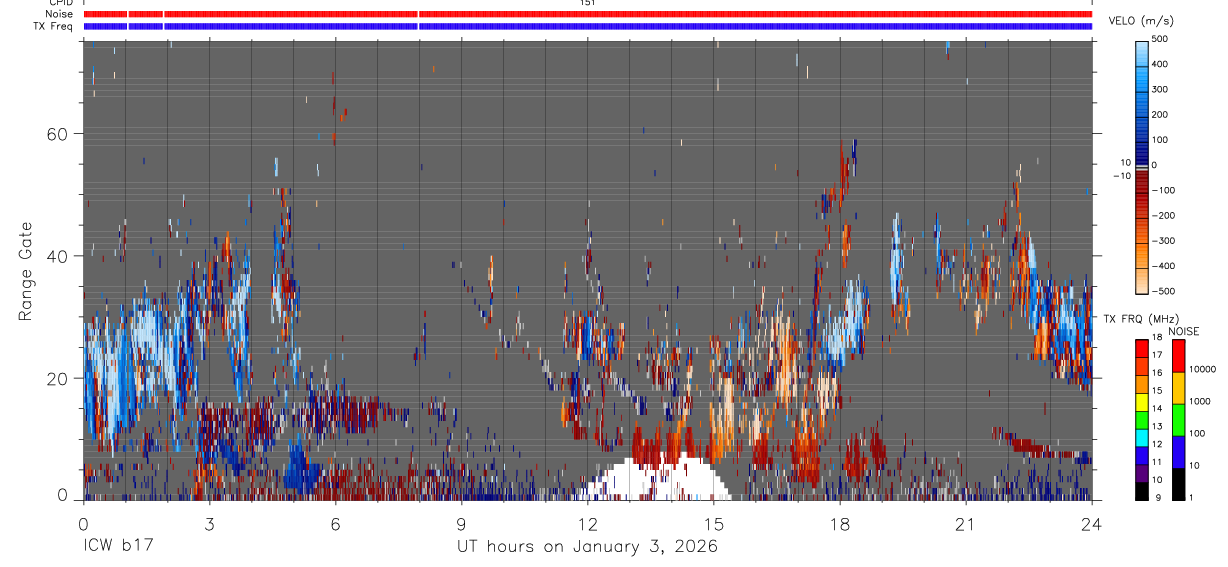
Task: Click the cyan segment of the TX FRQ colorbar
Action: 1142,436
